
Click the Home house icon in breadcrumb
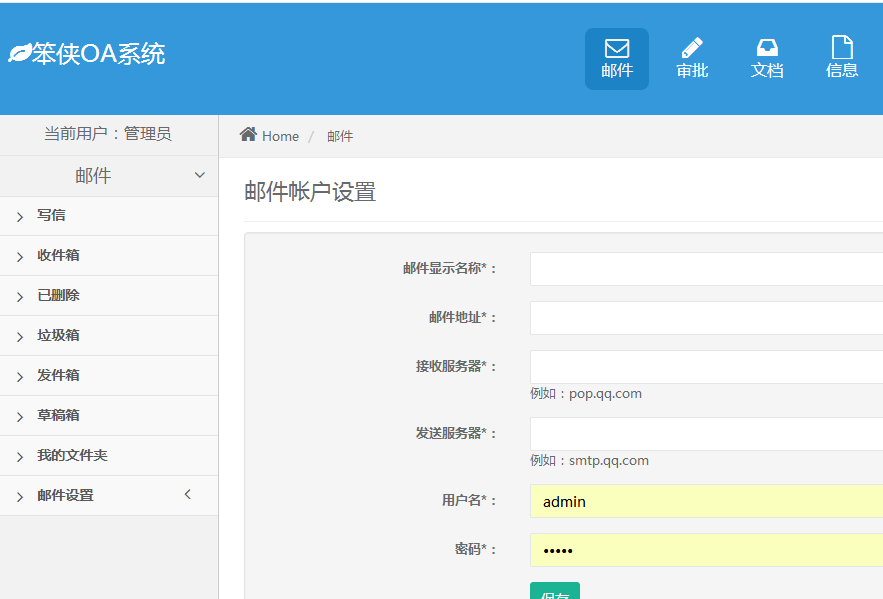point(248,135)
